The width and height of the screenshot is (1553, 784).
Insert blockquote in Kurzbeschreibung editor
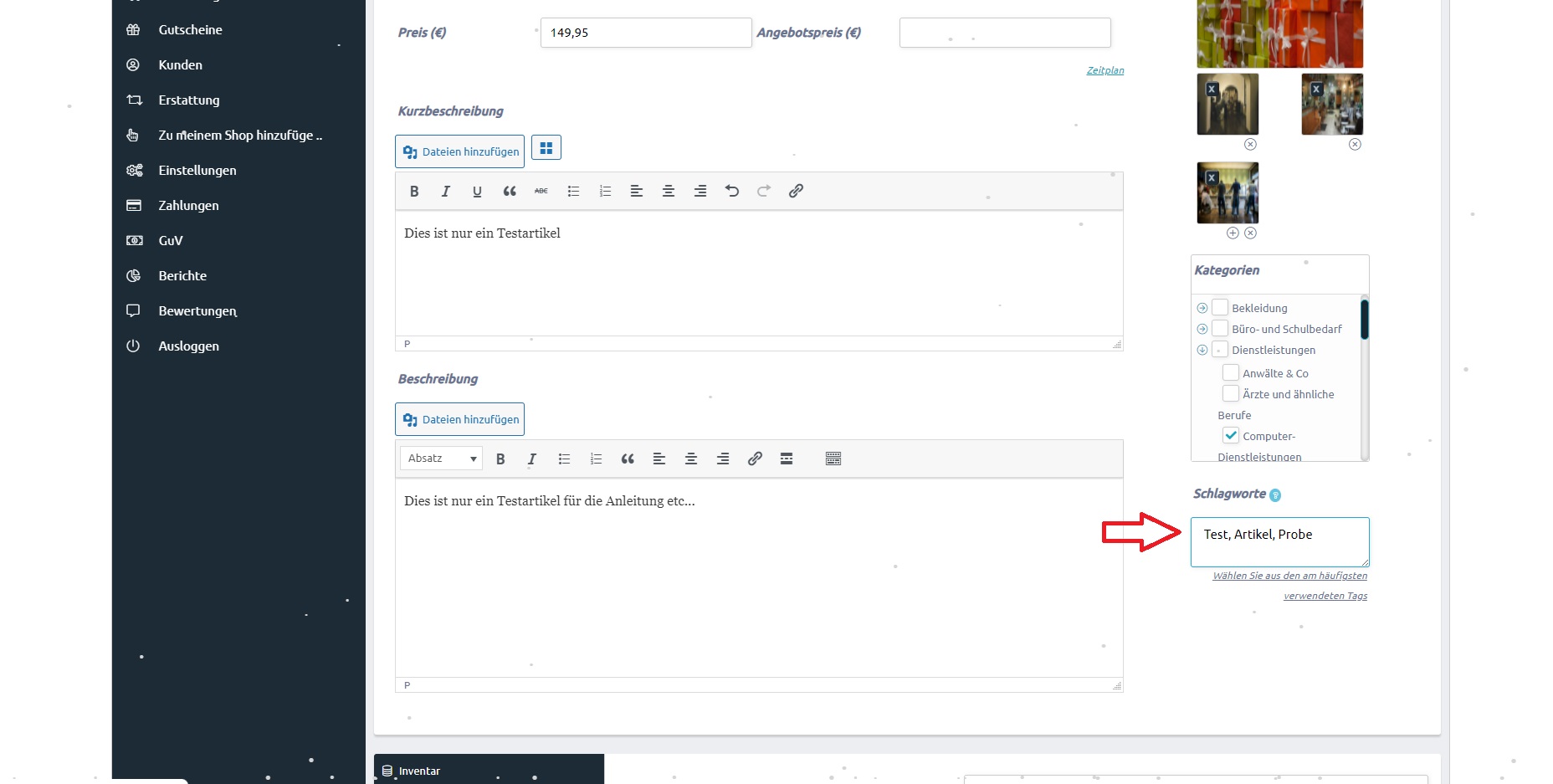tap(510, 191)
